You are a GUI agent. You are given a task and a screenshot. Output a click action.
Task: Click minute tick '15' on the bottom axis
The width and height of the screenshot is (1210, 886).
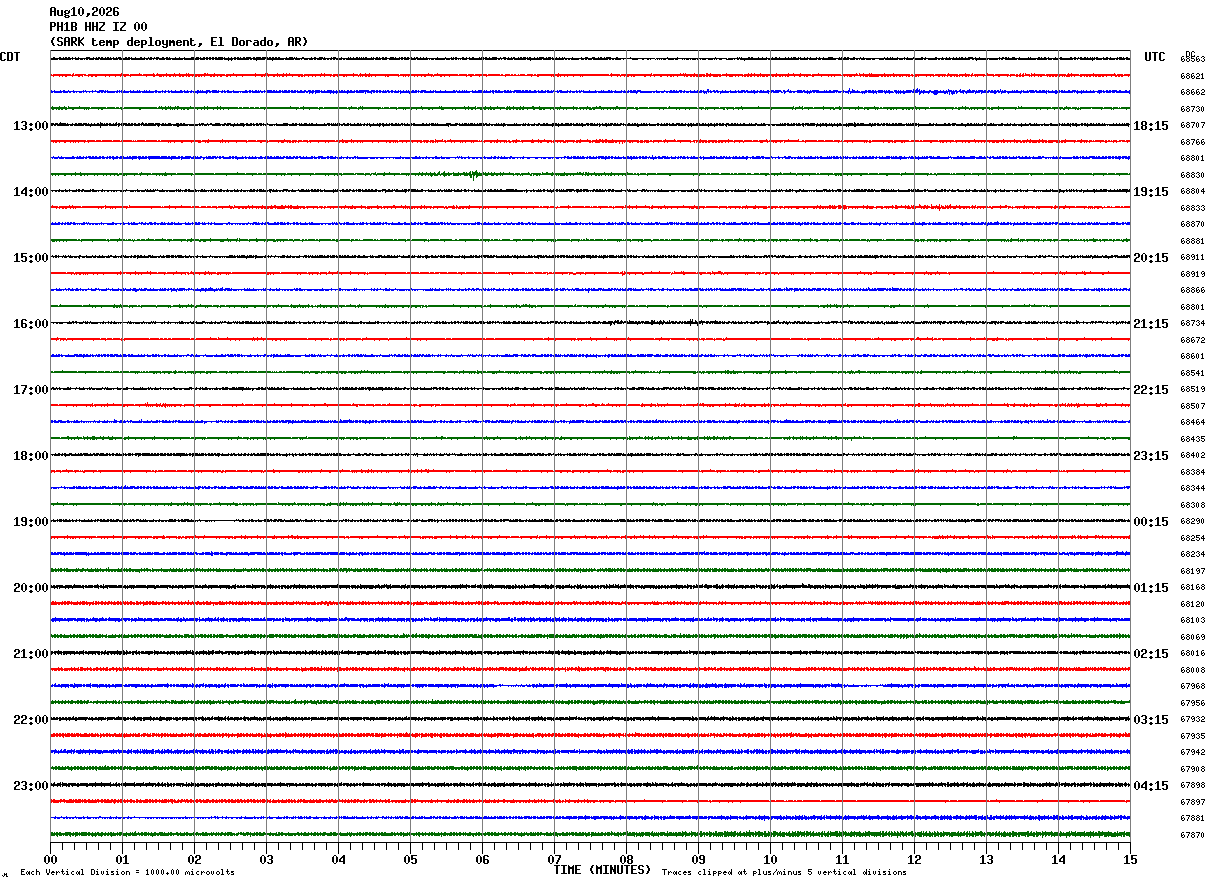pos(1130,859)
